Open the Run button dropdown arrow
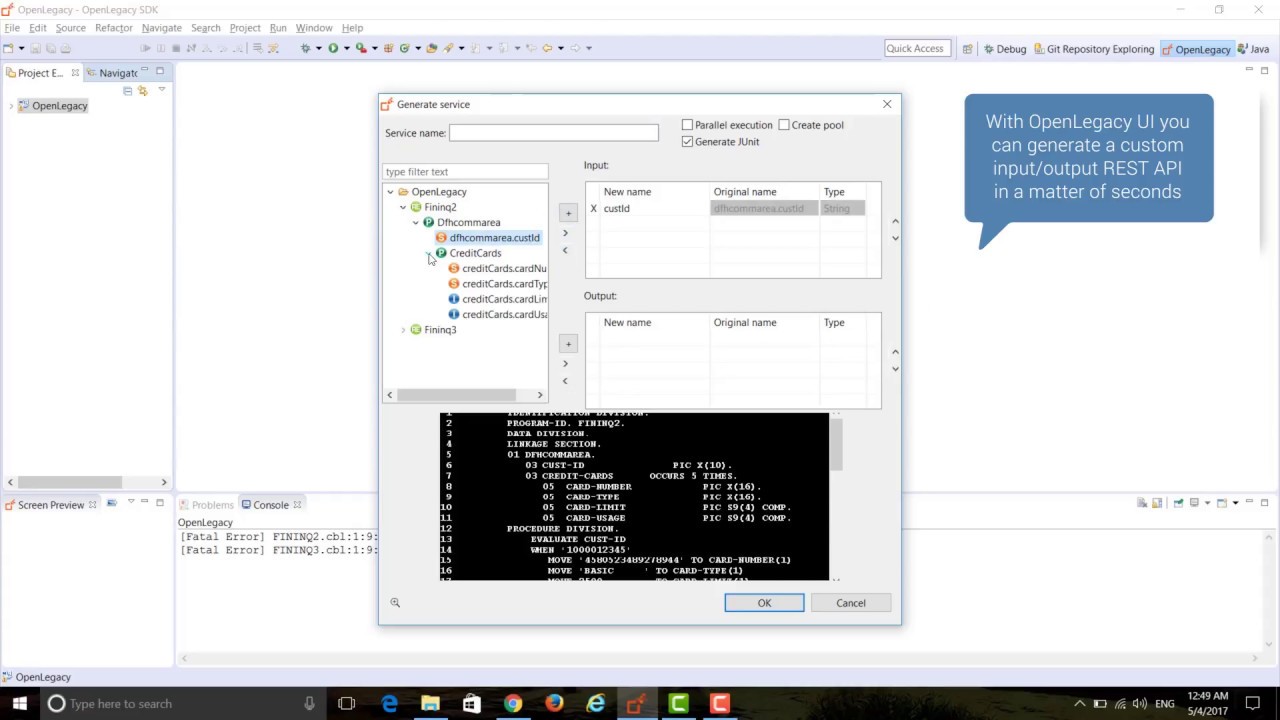Screen dimensions: 1280x720 pyautogui.click(x=346, y=48)
